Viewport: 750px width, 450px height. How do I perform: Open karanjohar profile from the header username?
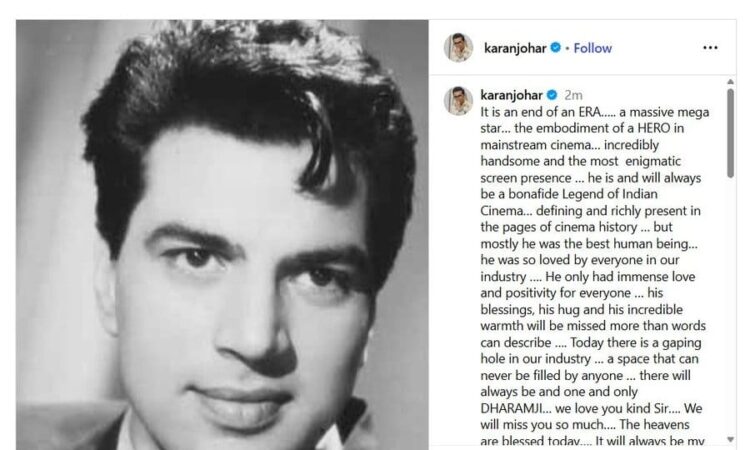pos(515,48)
